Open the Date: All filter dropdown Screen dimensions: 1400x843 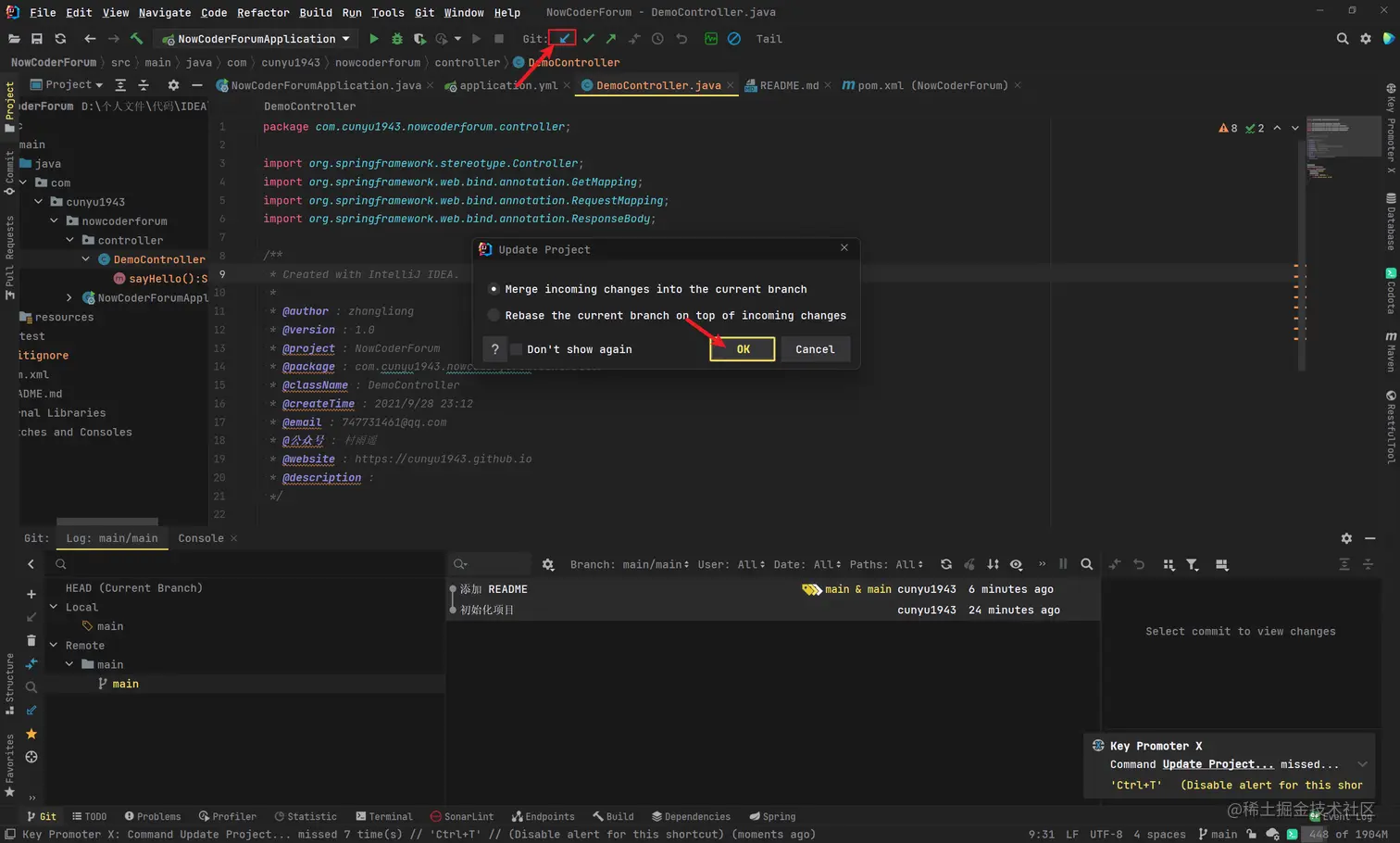[807, 564]
